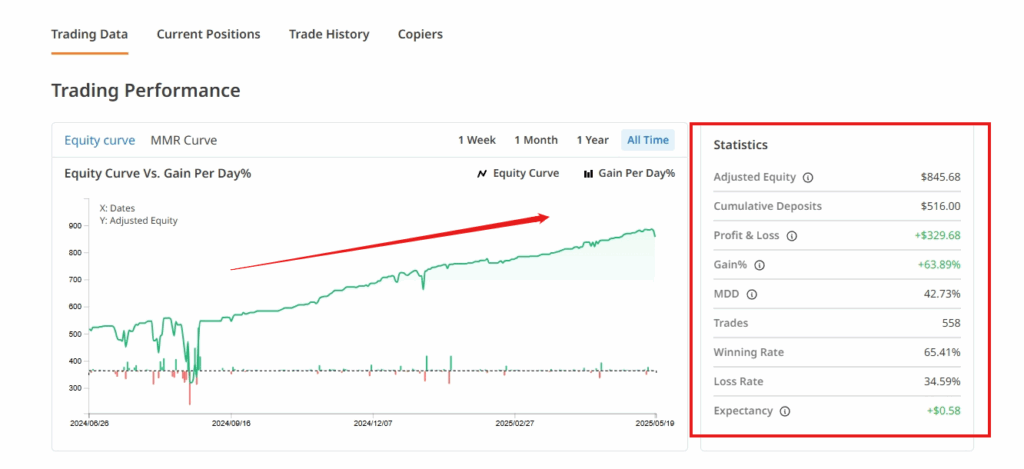Go to the Copiers tab
1024x469 pixels.
420,34
